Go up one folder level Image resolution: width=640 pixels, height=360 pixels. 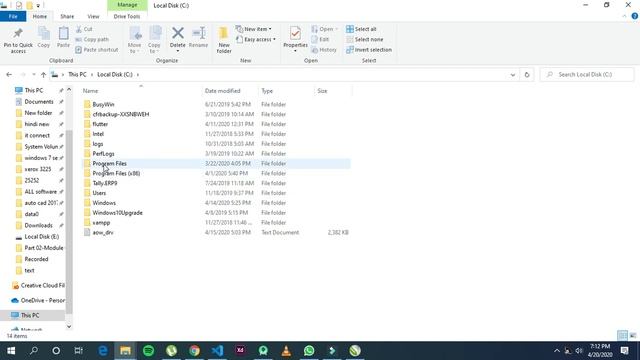(43, 75)
